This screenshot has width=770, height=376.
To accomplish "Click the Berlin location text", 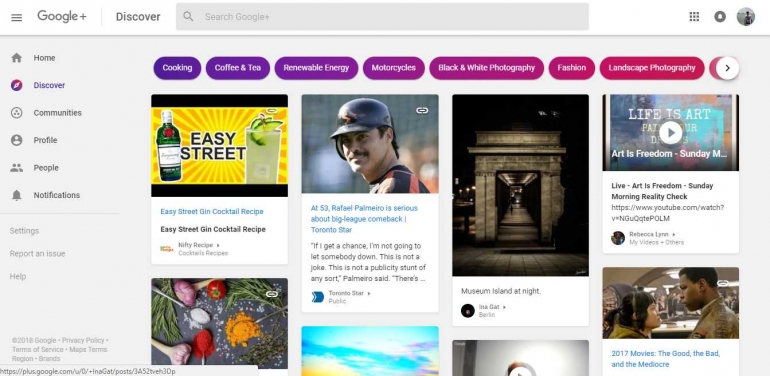I will tap(487, 315).
